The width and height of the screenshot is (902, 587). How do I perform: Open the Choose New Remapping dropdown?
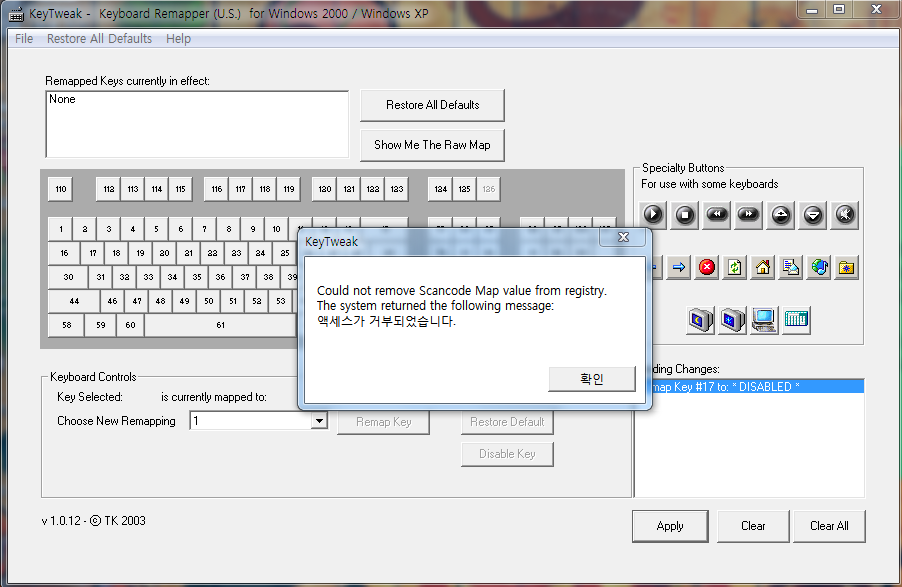point(319,421)
